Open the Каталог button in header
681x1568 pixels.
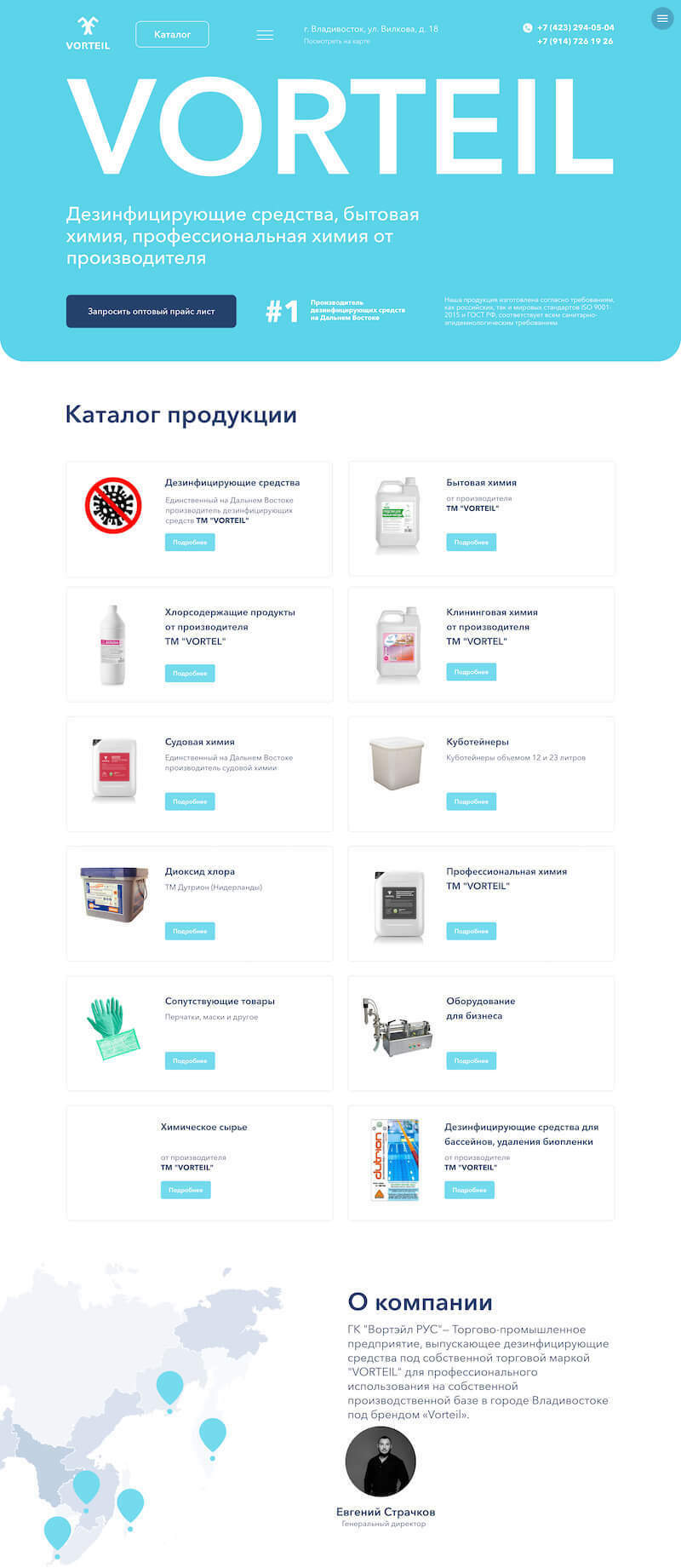point(172,34)
